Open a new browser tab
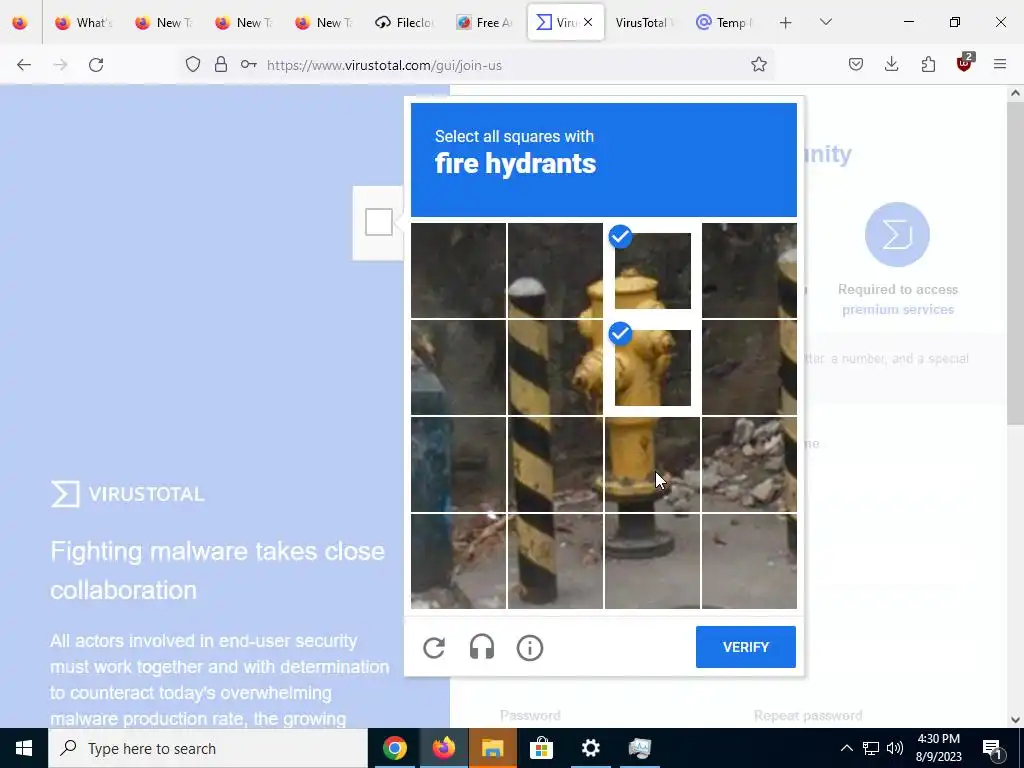The image size is (1024, 768). pyautogui.click(x=786, y=22)
